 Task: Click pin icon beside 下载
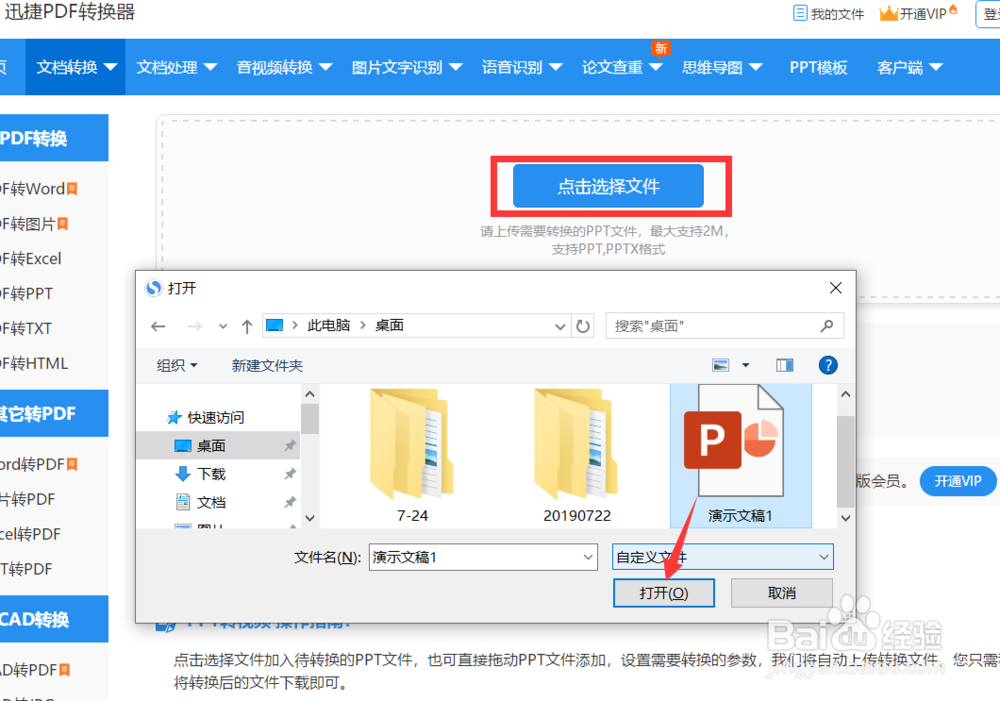tap(290, 474)
